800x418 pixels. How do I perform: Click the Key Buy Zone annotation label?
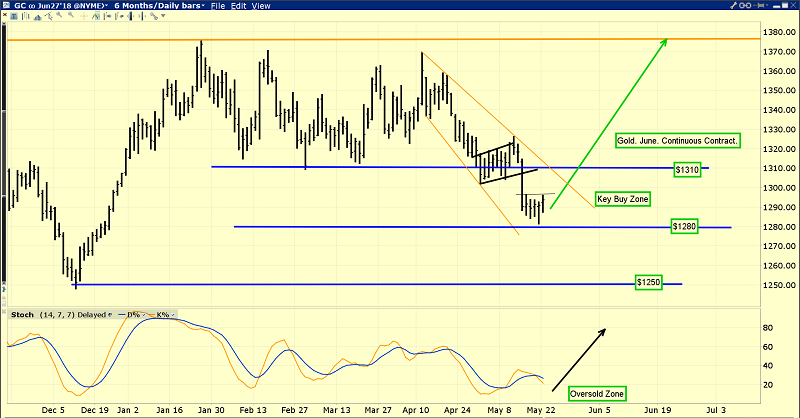tap(622, 198)
